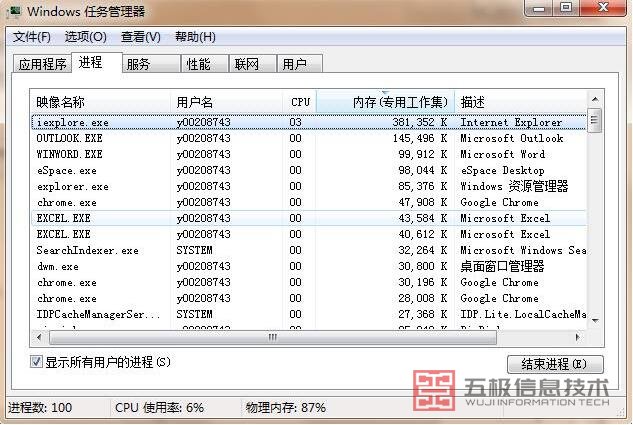Click the horizontal scrollbar left arrow

(39, 337)
